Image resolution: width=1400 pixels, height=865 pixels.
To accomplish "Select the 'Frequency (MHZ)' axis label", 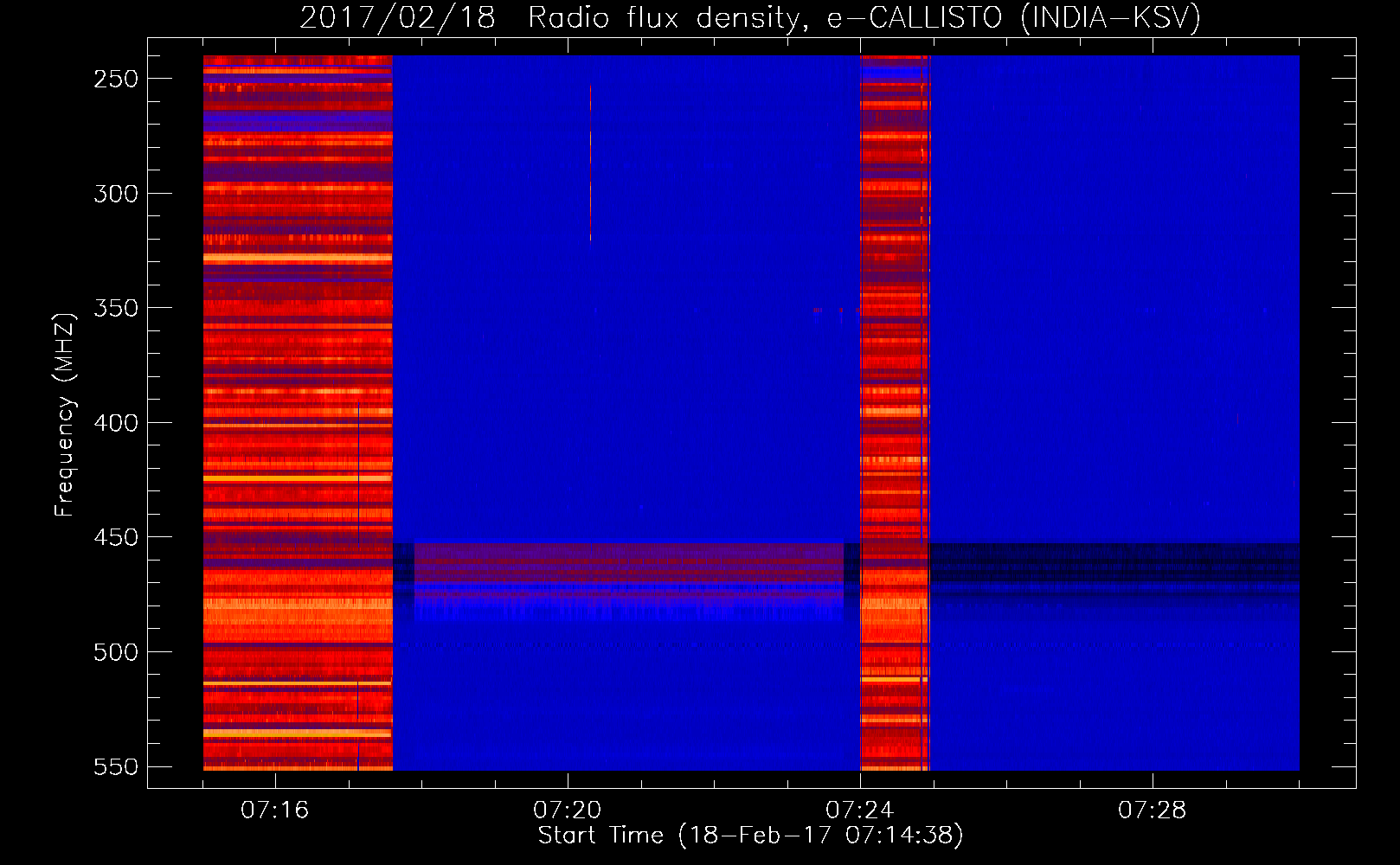I will [x=64, y=415].
